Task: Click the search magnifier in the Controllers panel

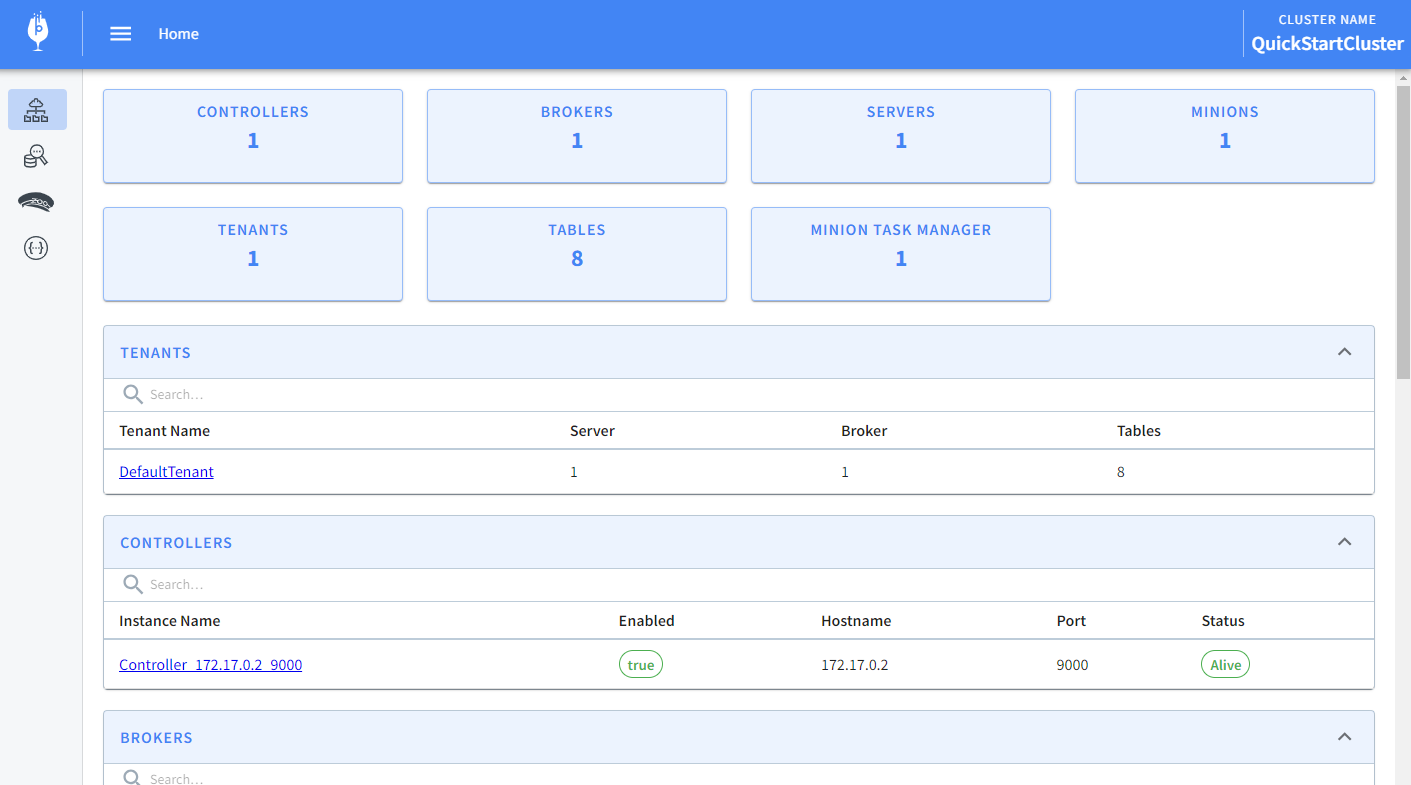Action: point(133,584)
